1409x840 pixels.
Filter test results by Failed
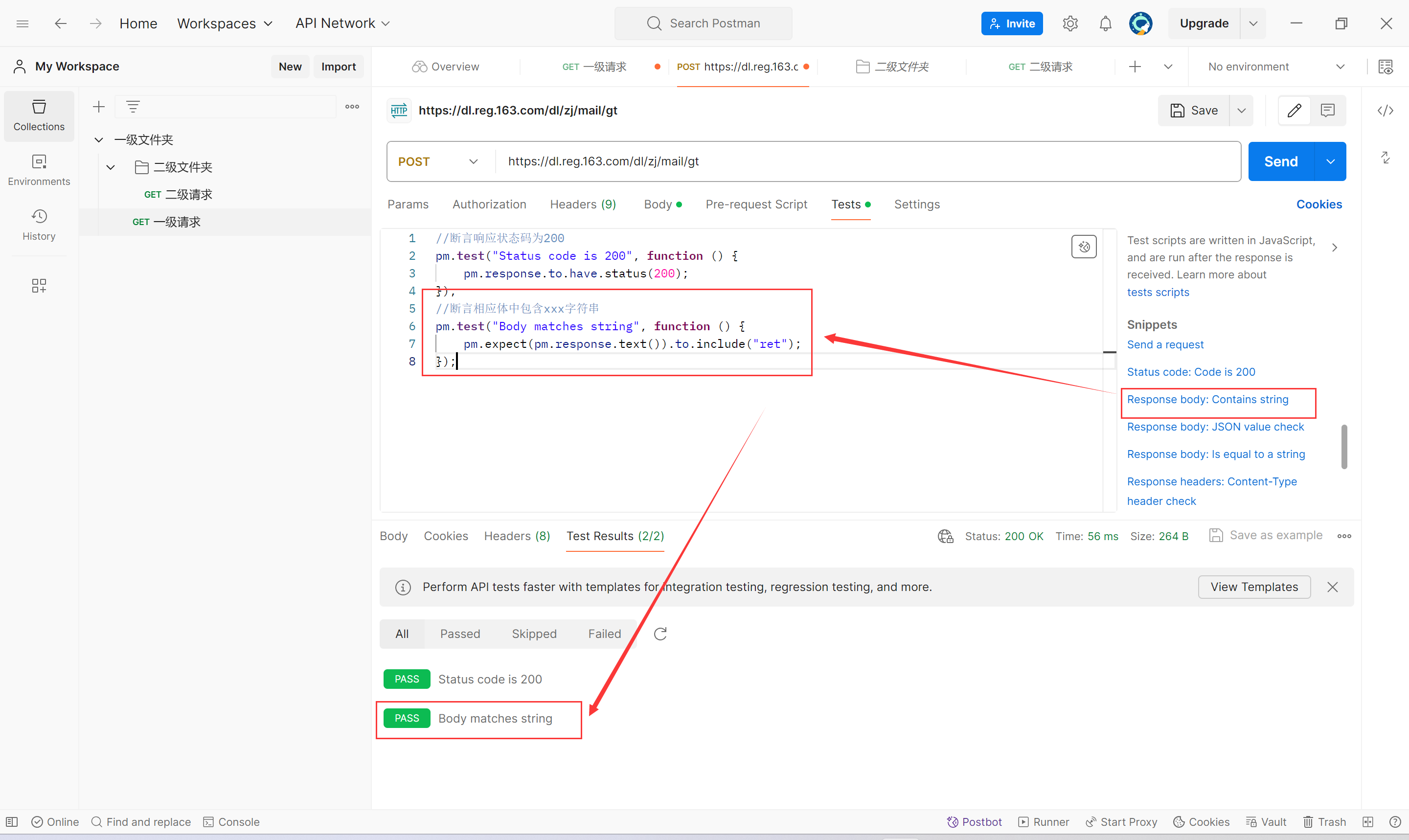[604, 634]
